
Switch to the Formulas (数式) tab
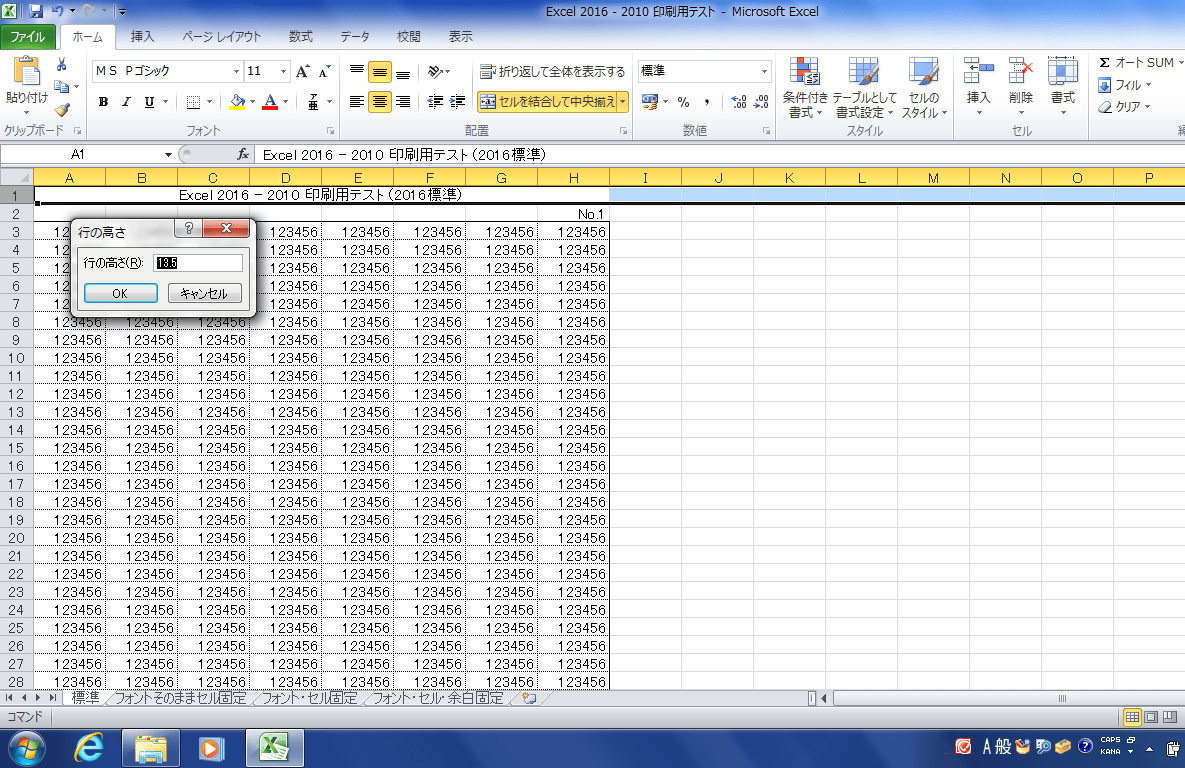click(300, 36)
